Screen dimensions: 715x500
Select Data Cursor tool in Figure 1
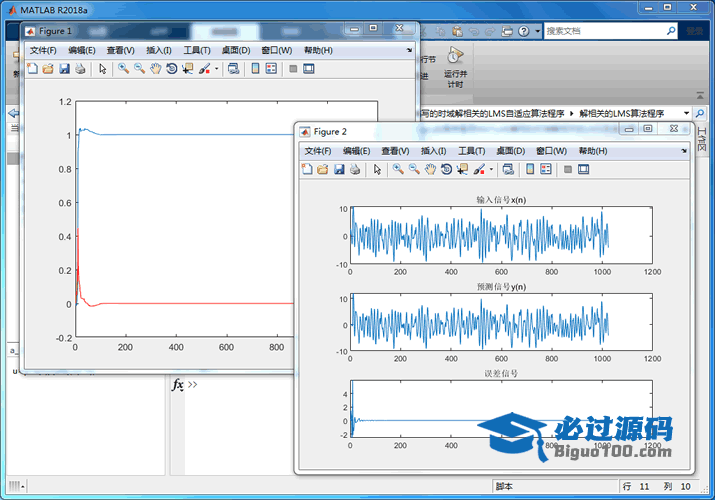[x=187, y=69]
